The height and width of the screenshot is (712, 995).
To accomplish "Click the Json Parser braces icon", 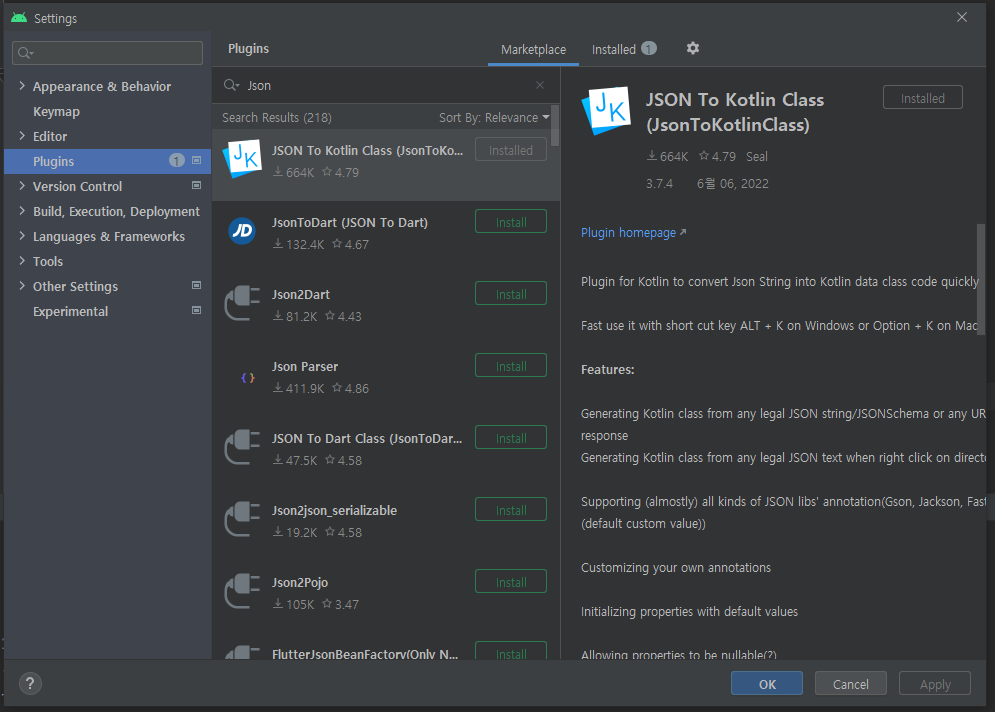I will click(247, 378).
